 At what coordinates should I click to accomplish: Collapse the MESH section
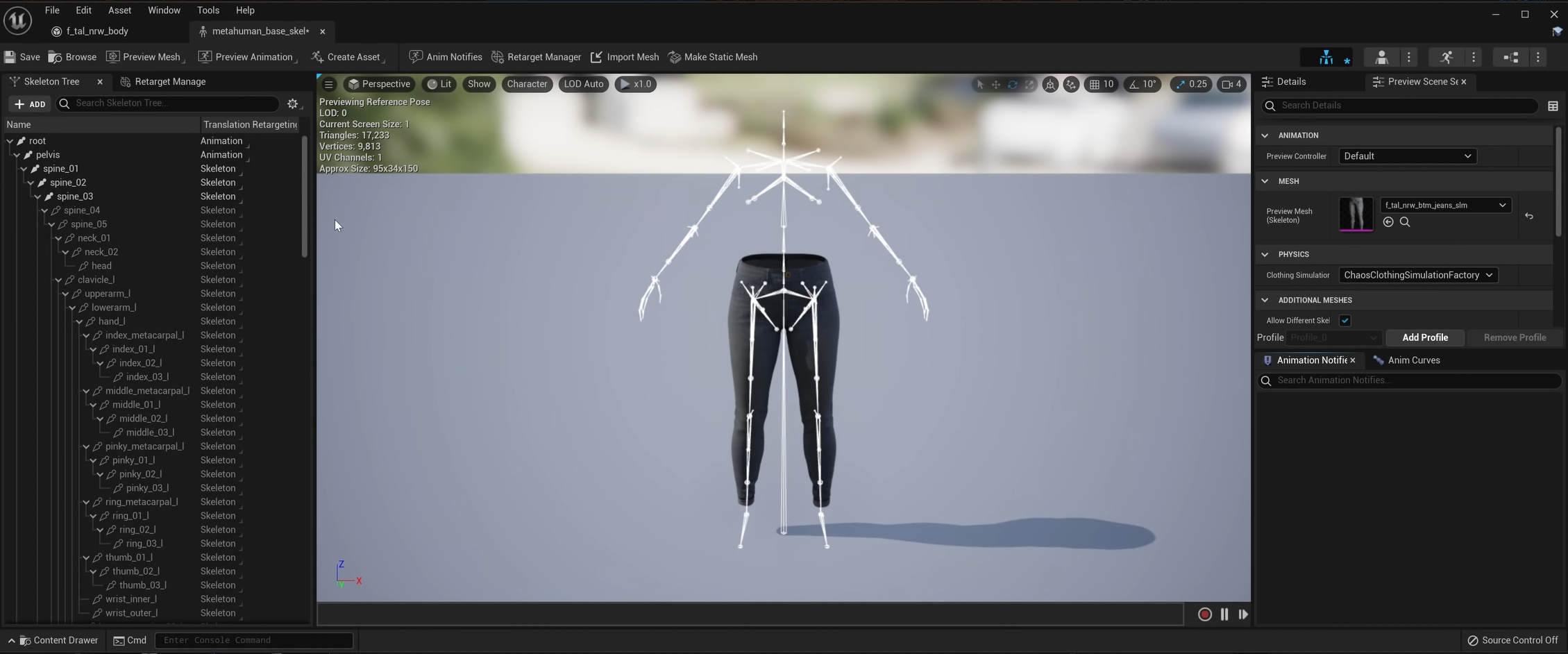pyautogui.click(x=1265, y=181)
